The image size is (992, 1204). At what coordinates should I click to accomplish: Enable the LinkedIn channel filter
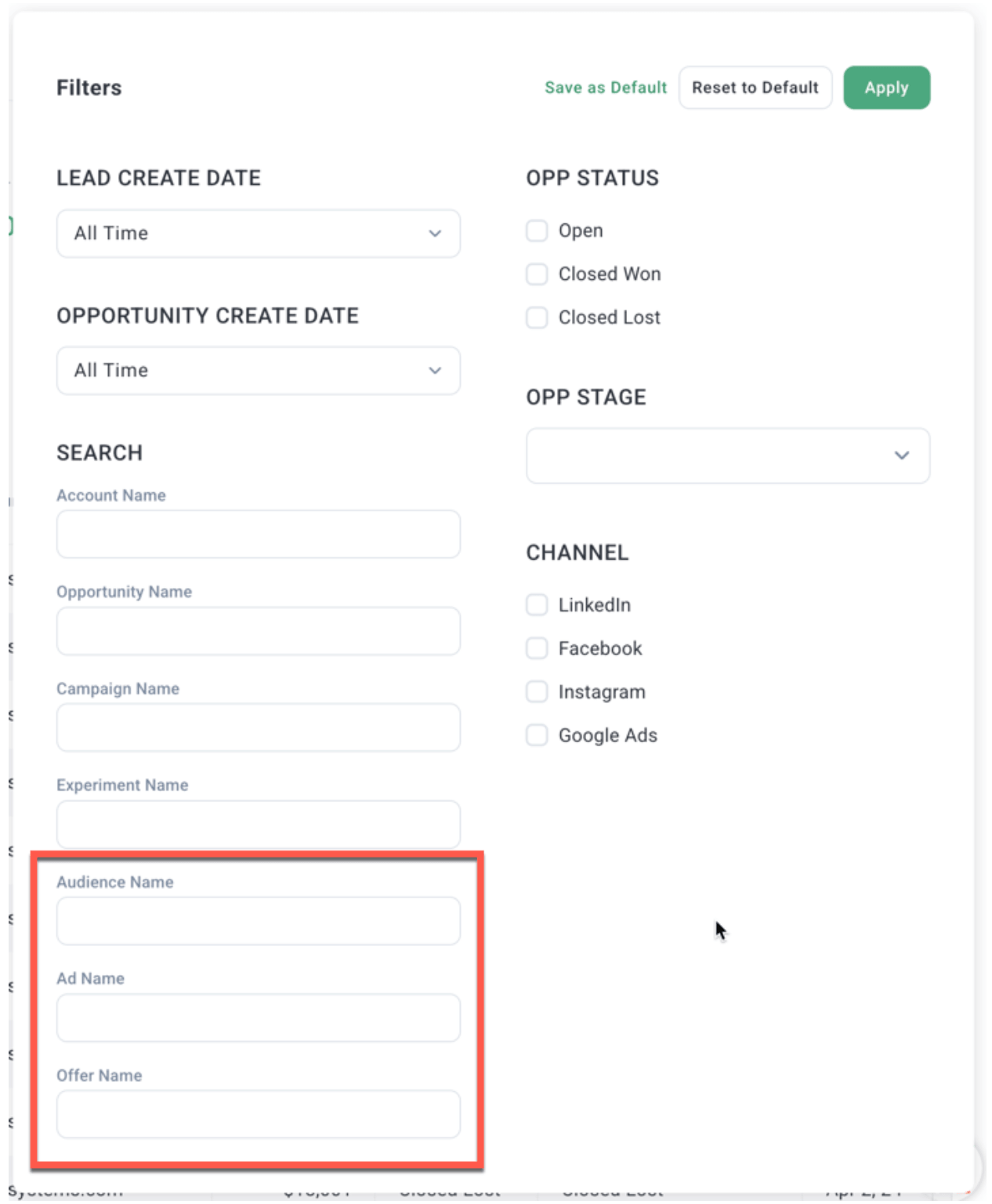click(x=536, y=604)
